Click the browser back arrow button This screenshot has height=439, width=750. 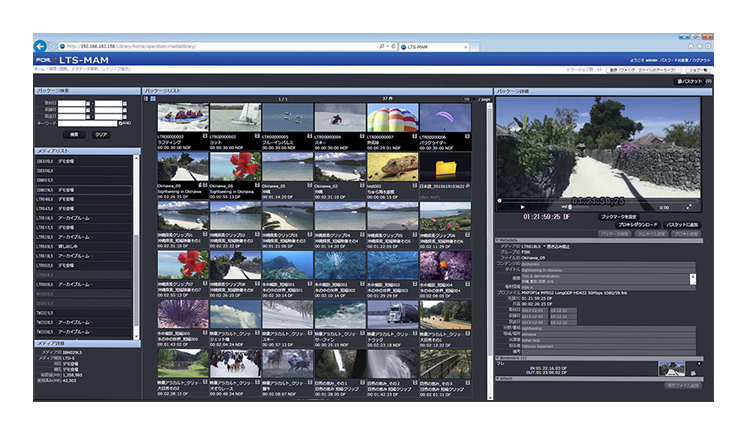point(41,47)
